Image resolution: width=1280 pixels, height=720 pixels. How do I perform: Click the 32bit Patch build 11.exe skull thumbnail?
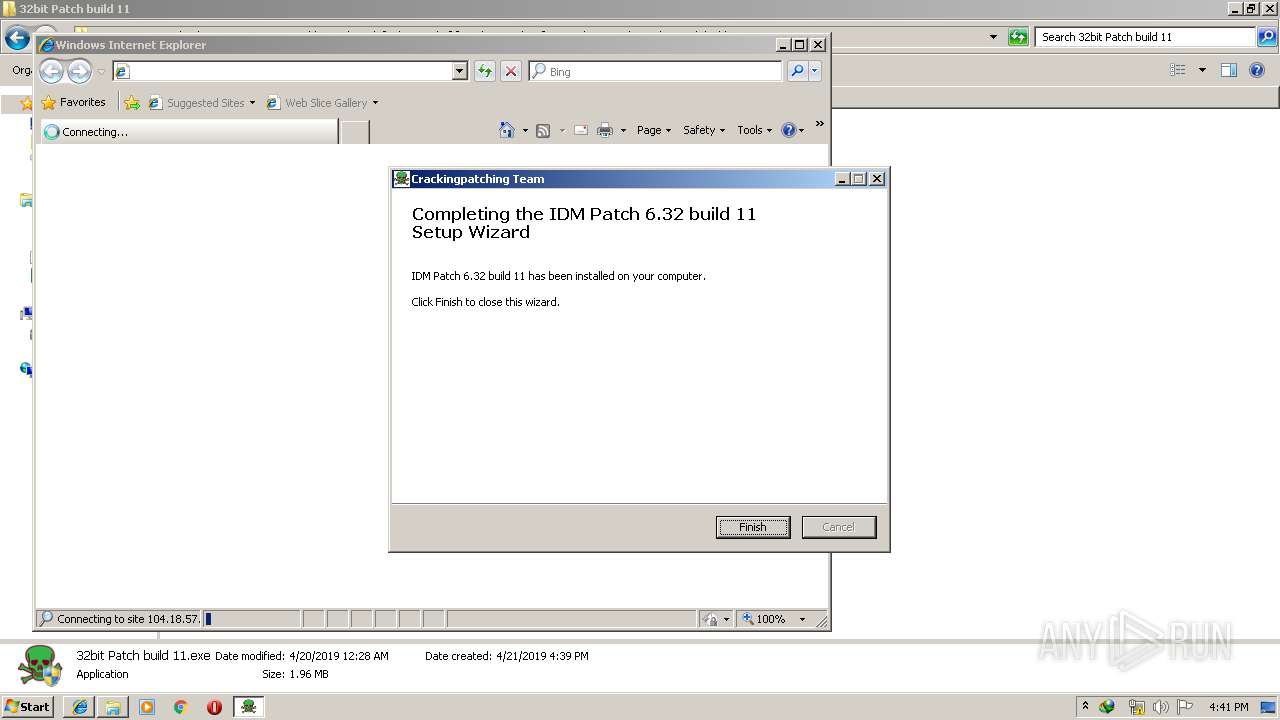click(x=41, y=665)
